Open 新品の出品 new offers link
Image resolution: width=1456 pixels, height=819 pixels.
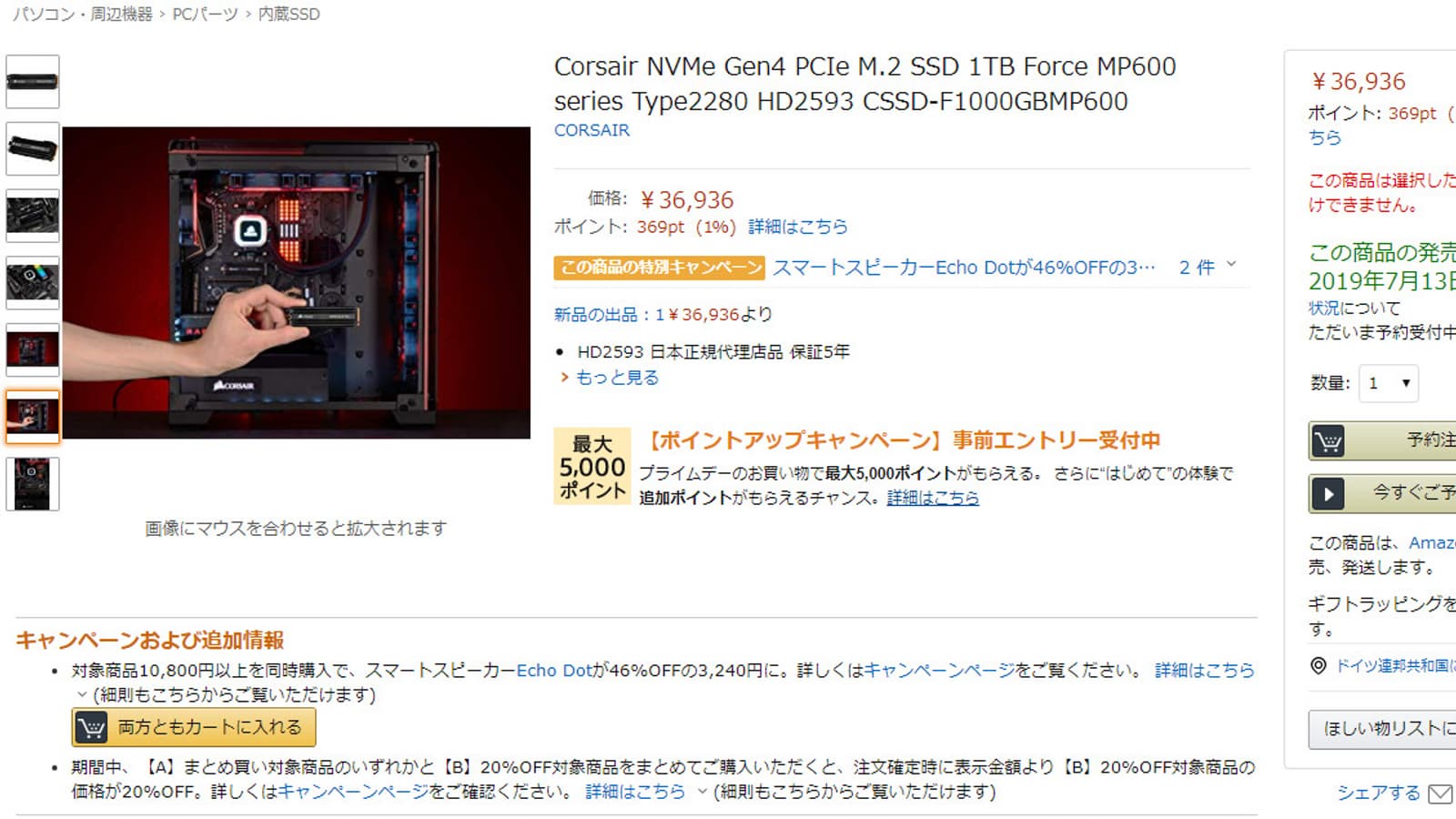click(662, 315)
